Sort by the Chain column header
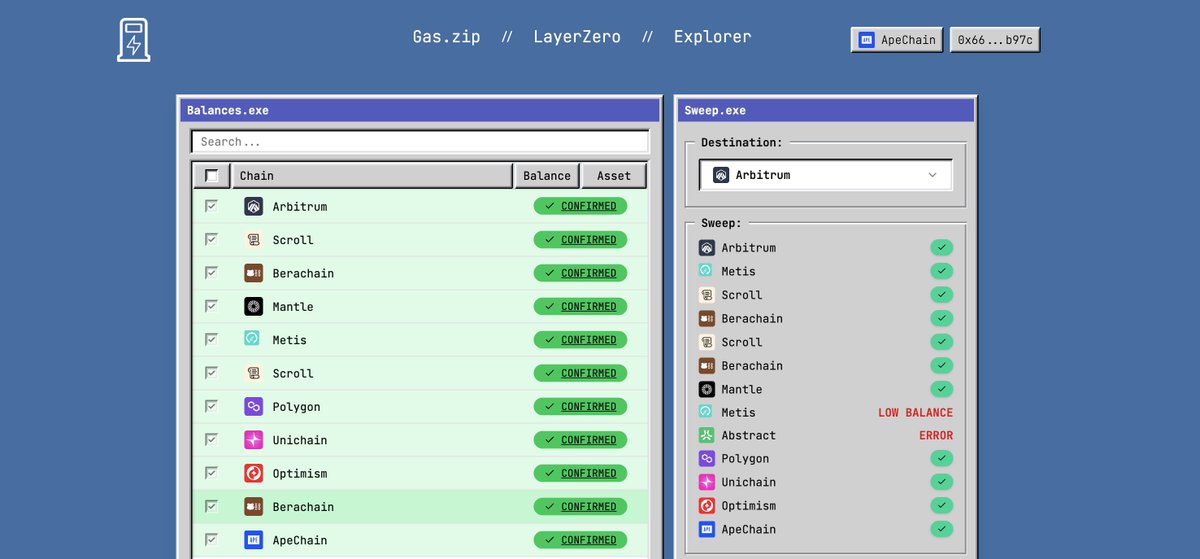This screenshot has height=559, width=1200. click(372, 176)
